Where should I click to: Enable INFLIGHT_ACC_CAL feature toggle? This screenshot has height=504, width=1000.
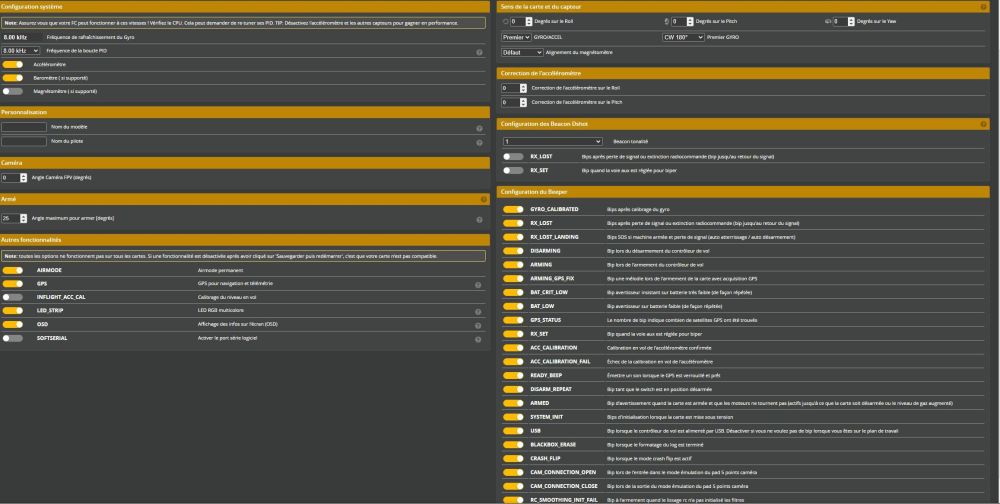(12, 297)
